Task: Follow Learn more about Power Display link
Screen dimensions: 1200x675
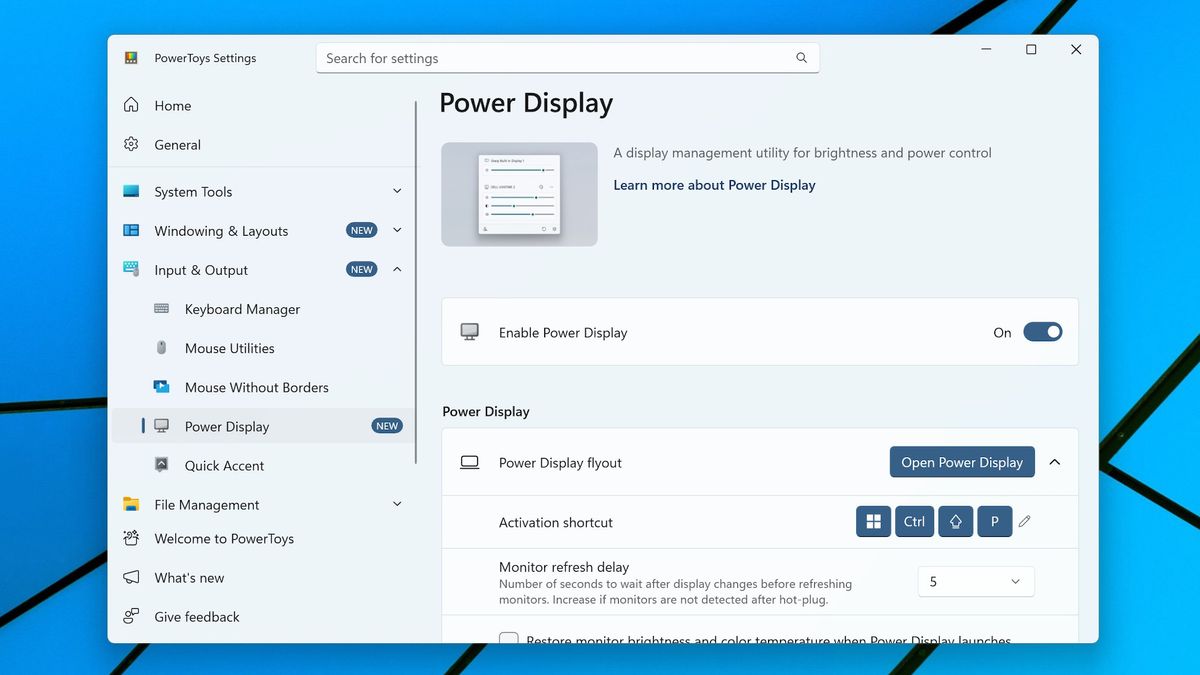Action: pyautogui.click(x=714, y=185)
